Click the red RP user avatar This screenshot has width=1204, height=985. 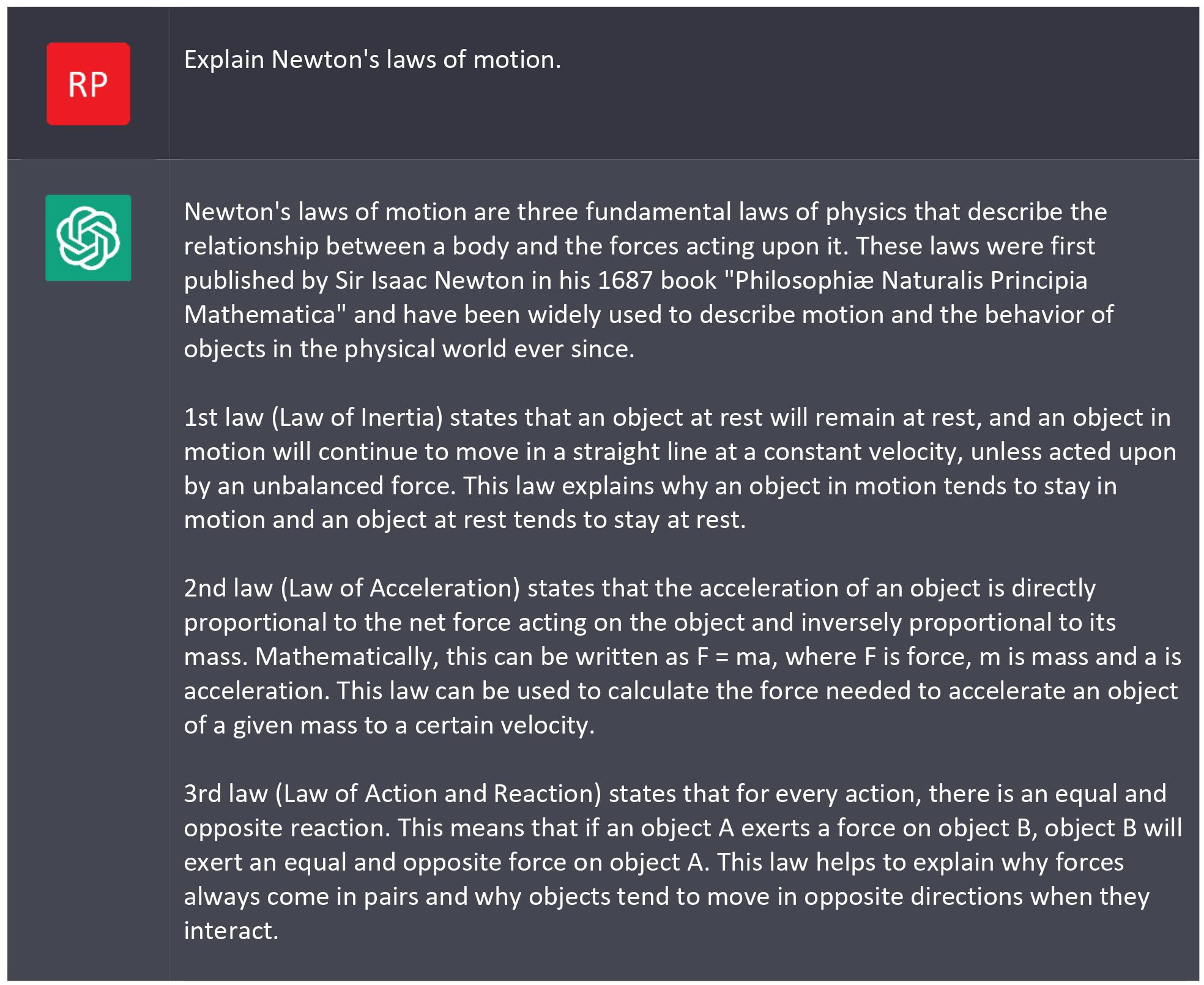(x=88, y=84)
